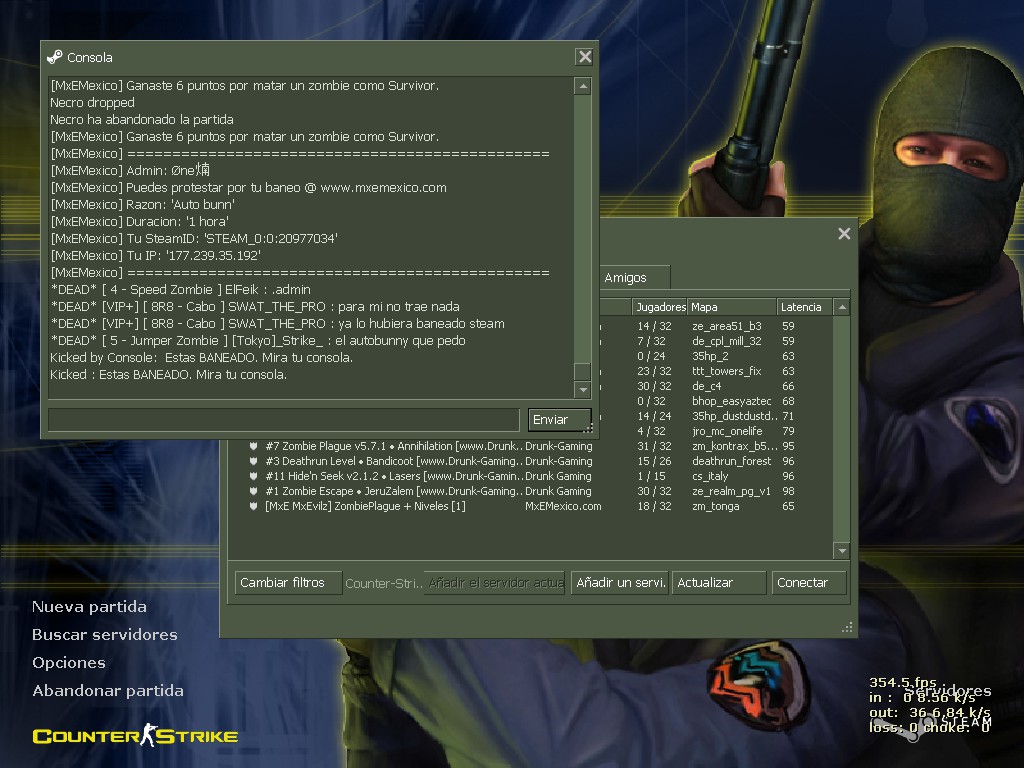Click console line mentioning www.mxemexico.com

[248, 187]
